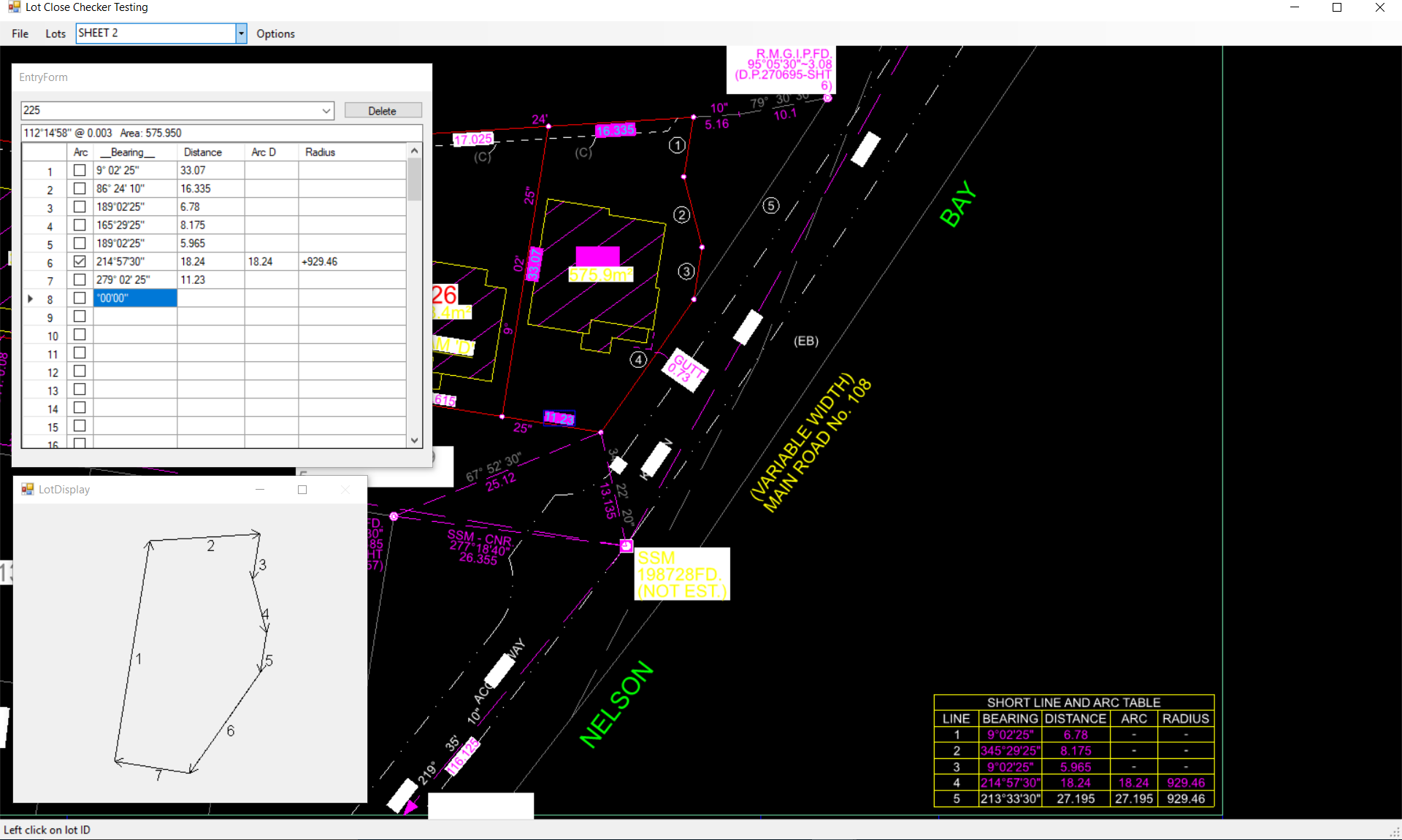Open the SHEET 2 dropdown

pyautogui.click(x=241, y=34)
